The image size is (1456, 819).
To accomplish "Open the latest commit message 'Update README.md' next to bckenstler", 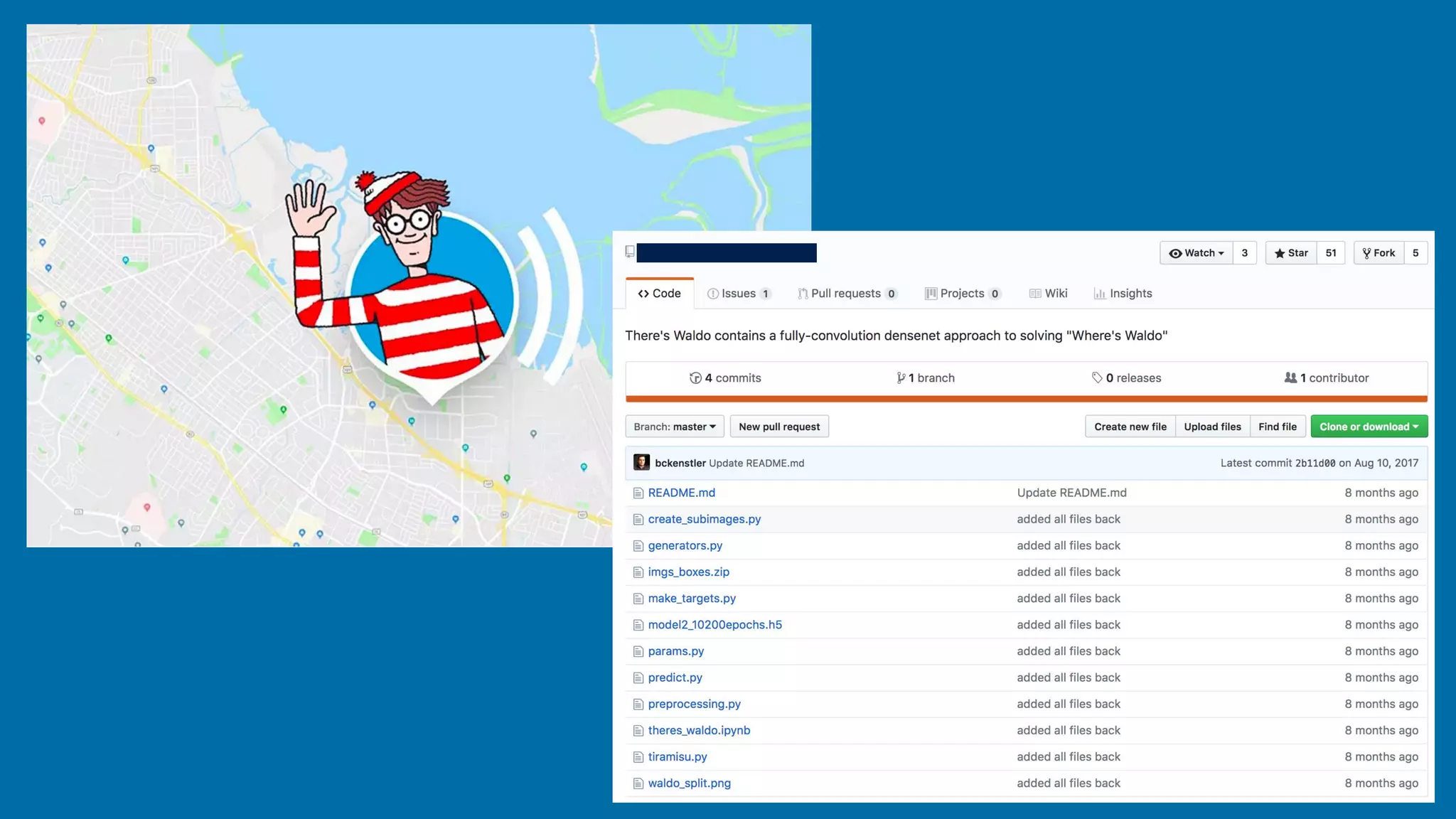I will pyautogui.click(x=756, y=463).
